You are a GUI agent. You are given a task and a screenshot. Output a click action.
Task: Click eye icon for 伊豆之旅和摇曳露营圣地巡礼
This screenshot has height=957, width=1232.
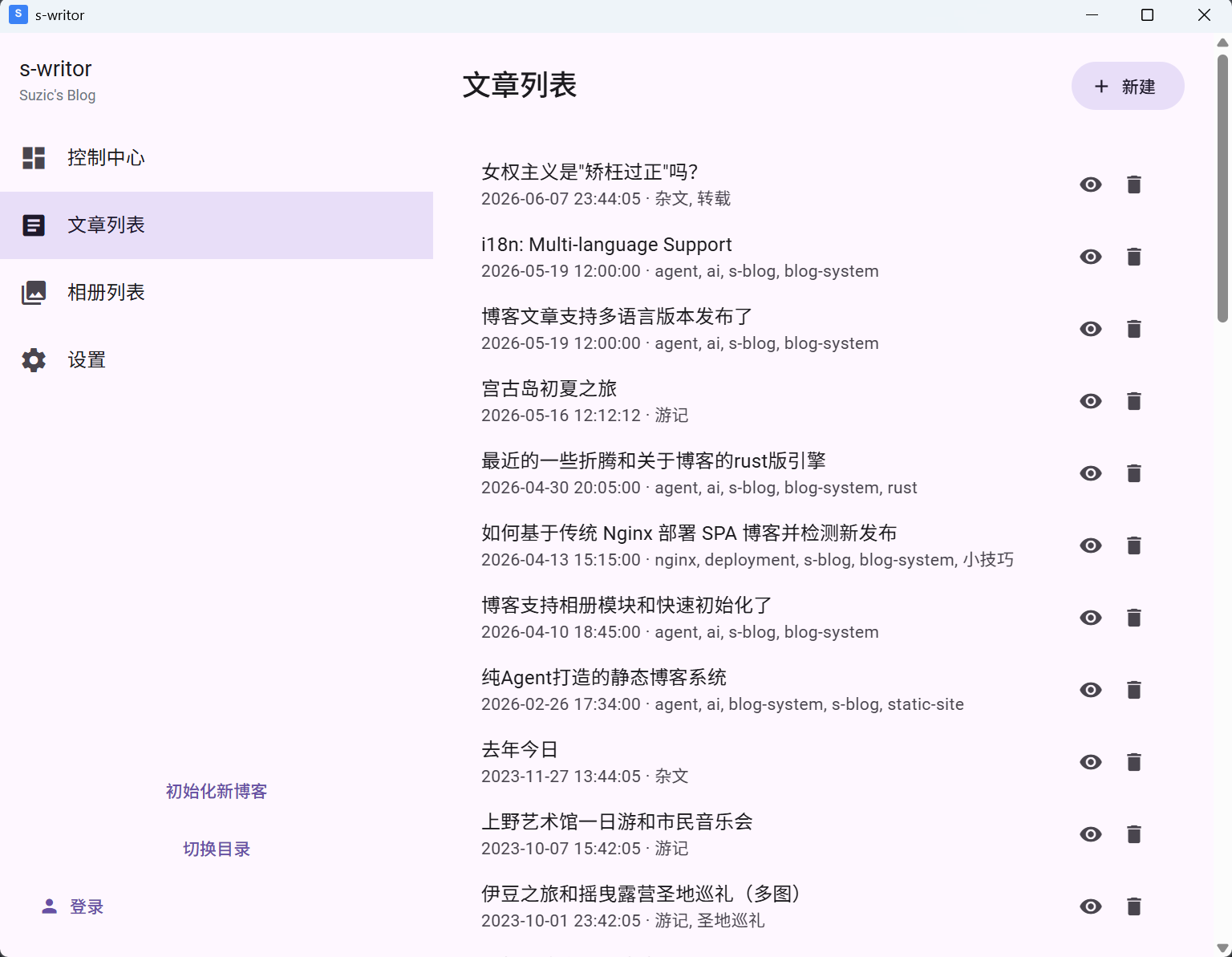pos(1091,906)
